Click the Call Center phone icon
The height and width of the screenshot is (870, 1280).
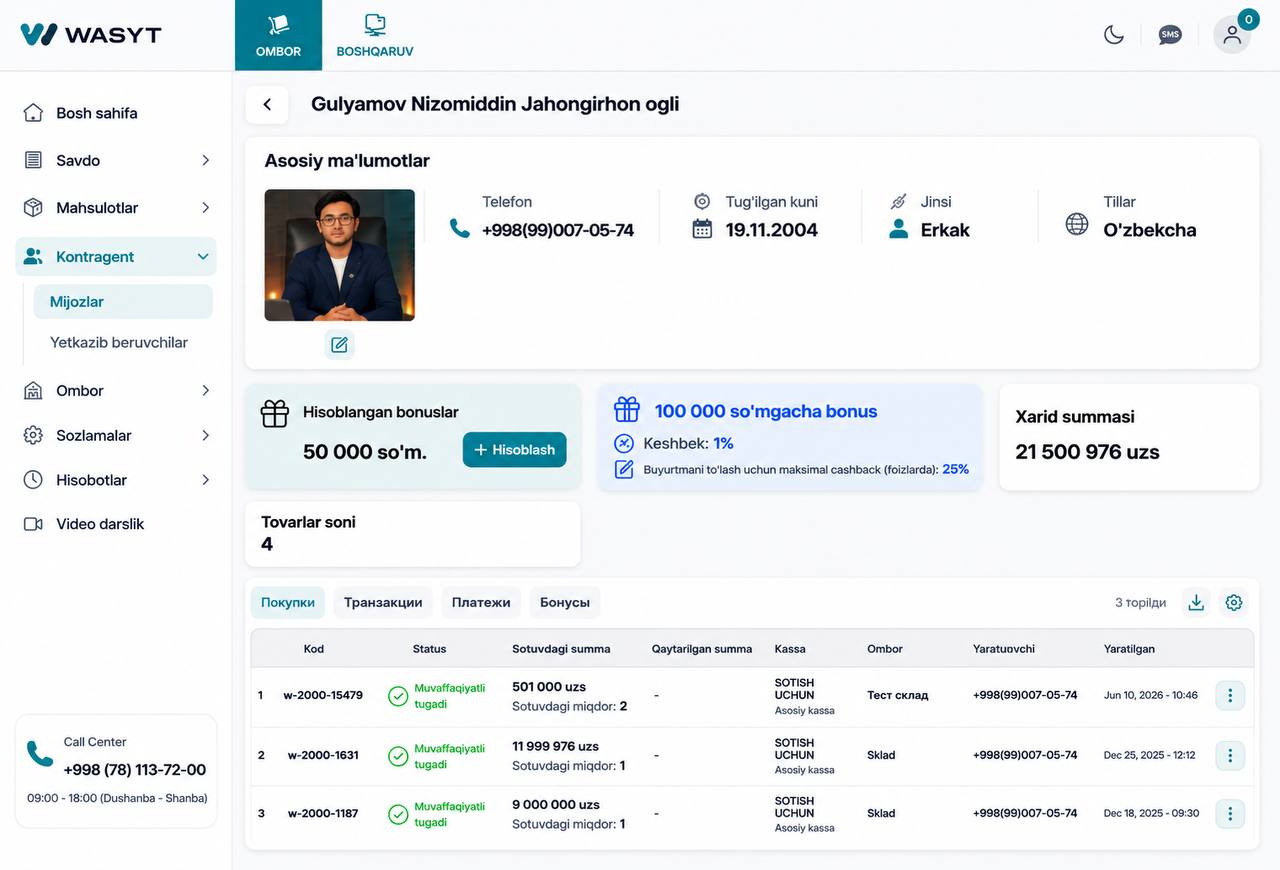[40, 754]
